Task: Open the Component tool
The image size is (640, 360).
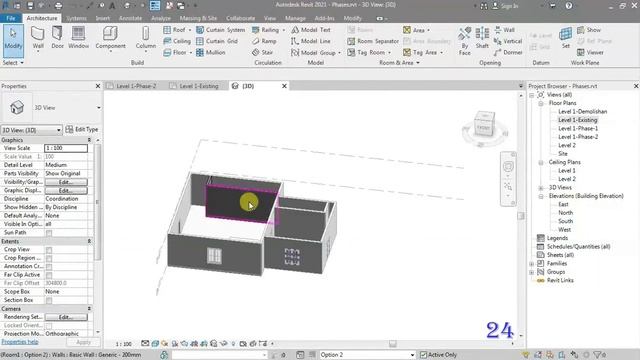Action: pos(110,38)
